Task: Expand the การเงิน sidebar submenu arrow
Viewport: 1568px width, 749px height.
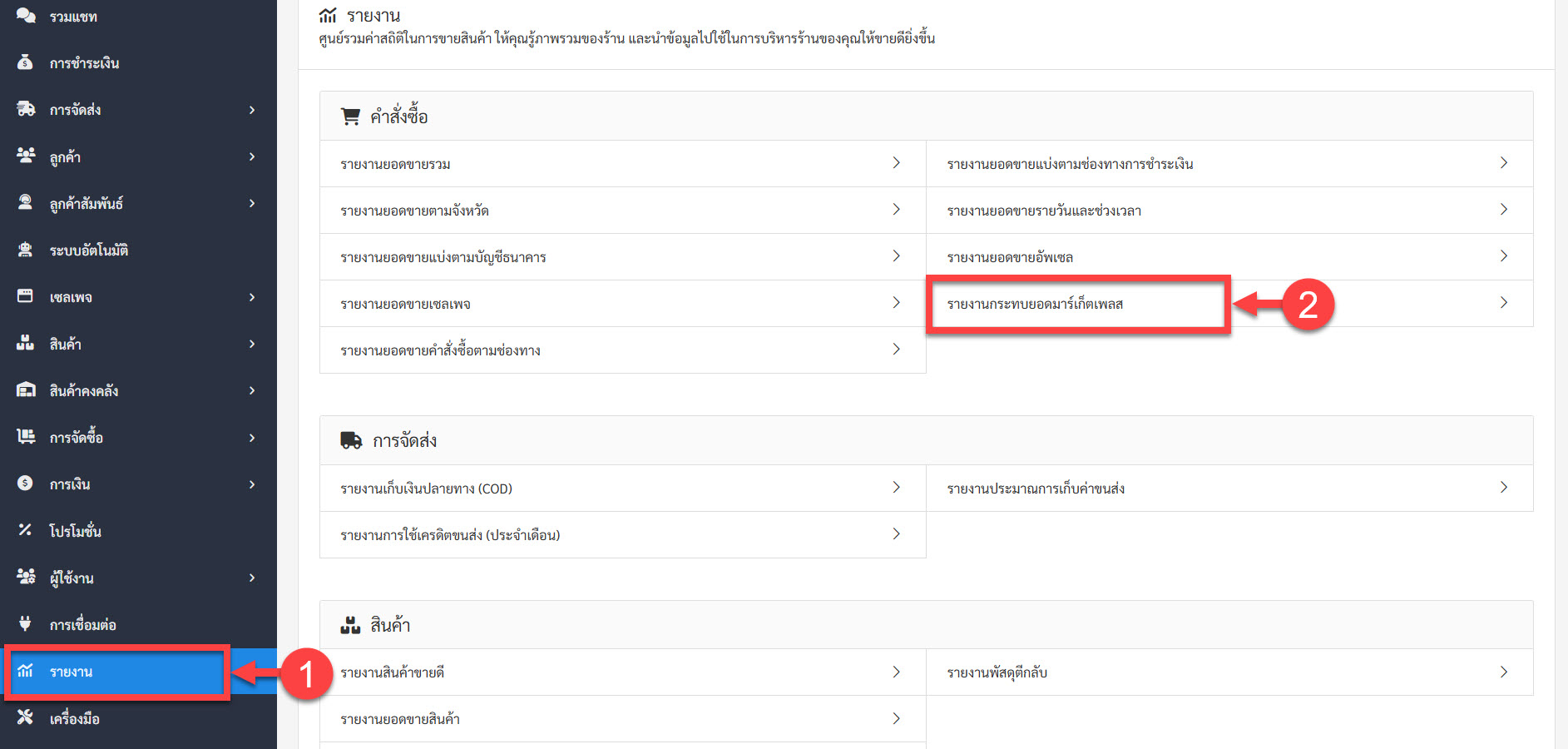Action: click(252, 484)
